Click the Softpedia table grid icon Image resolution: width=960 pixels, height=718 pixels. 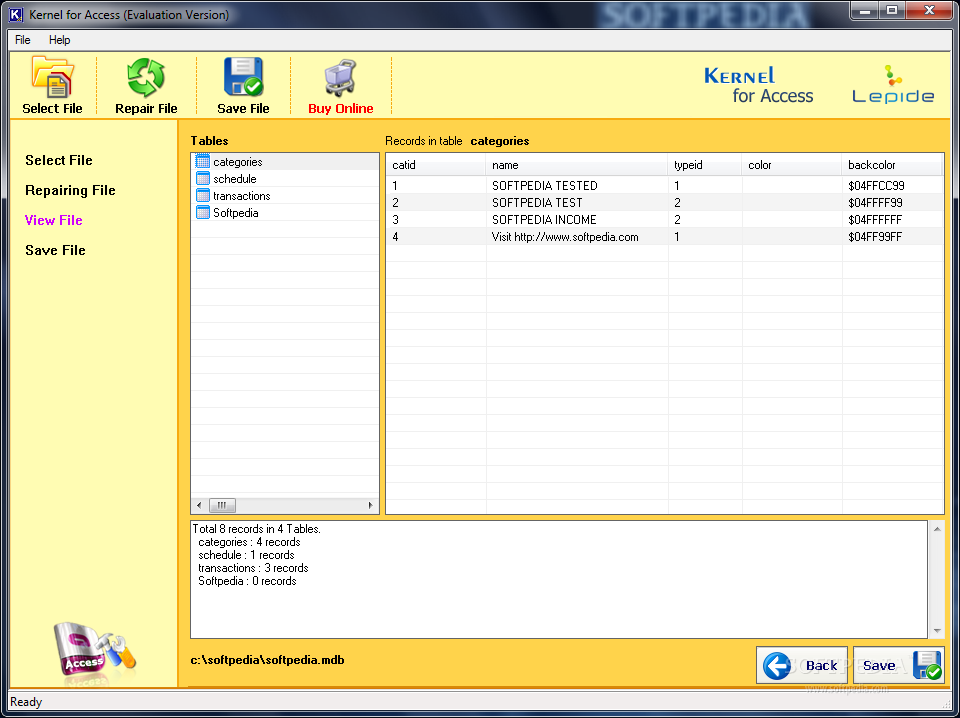(x=203, y=213)
